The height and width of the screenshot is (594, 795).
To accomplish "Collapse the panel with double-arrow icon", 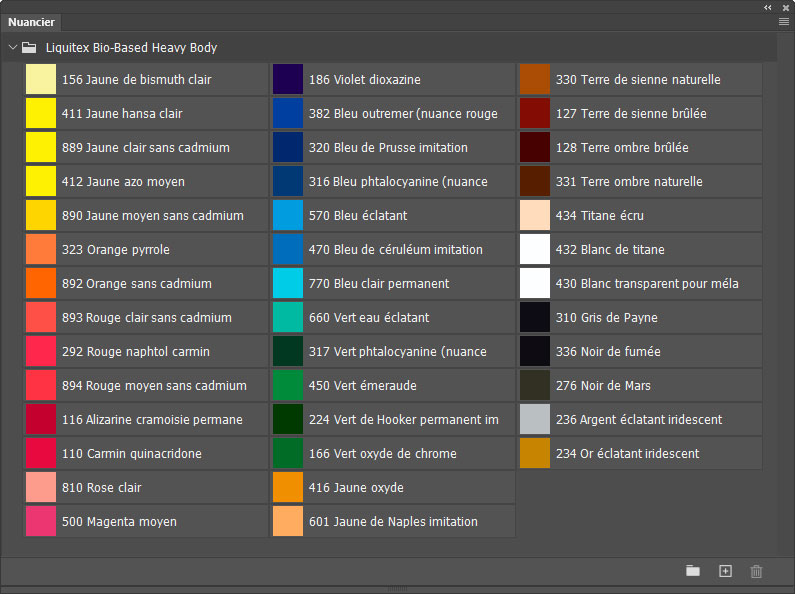I will tap(768, 6).
